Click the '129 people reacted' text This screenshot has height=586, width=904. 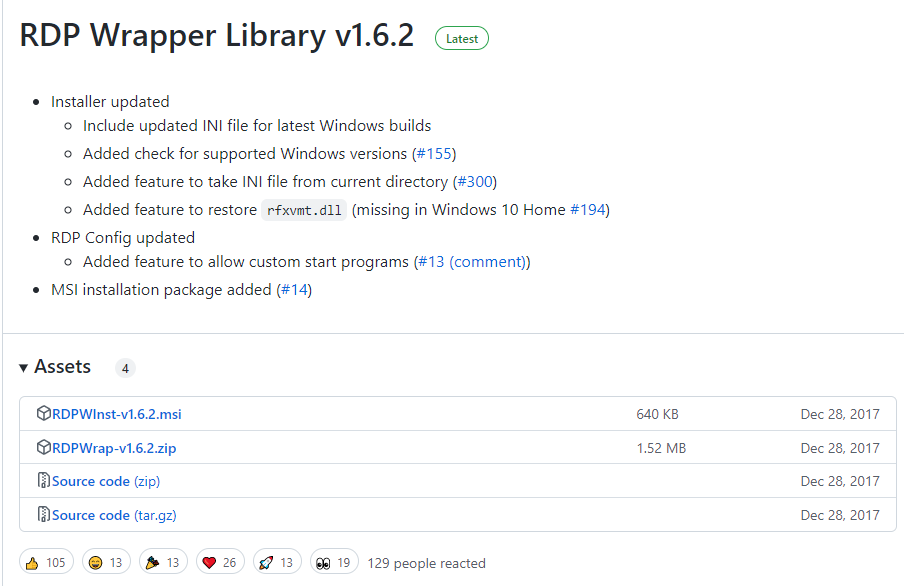[427, 563]
